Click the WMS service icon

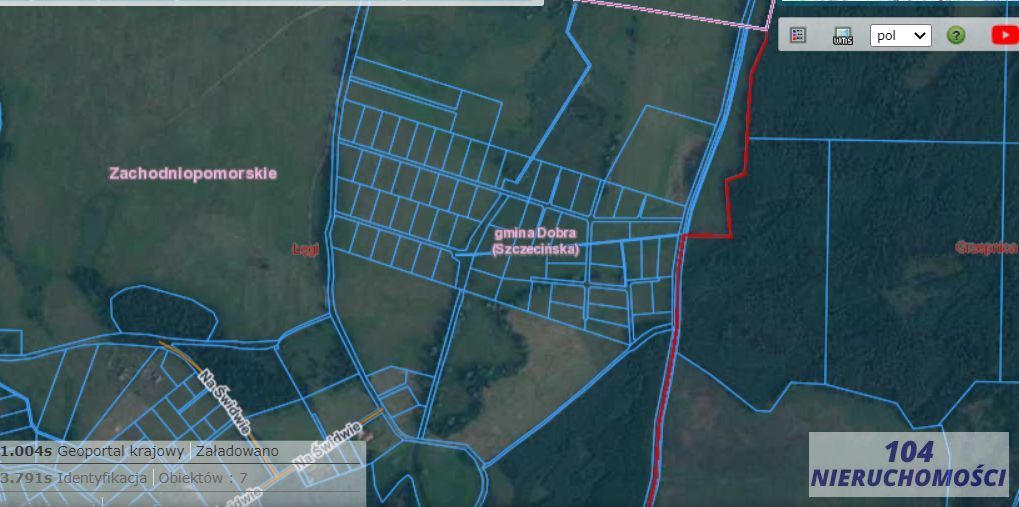point(843,36)
